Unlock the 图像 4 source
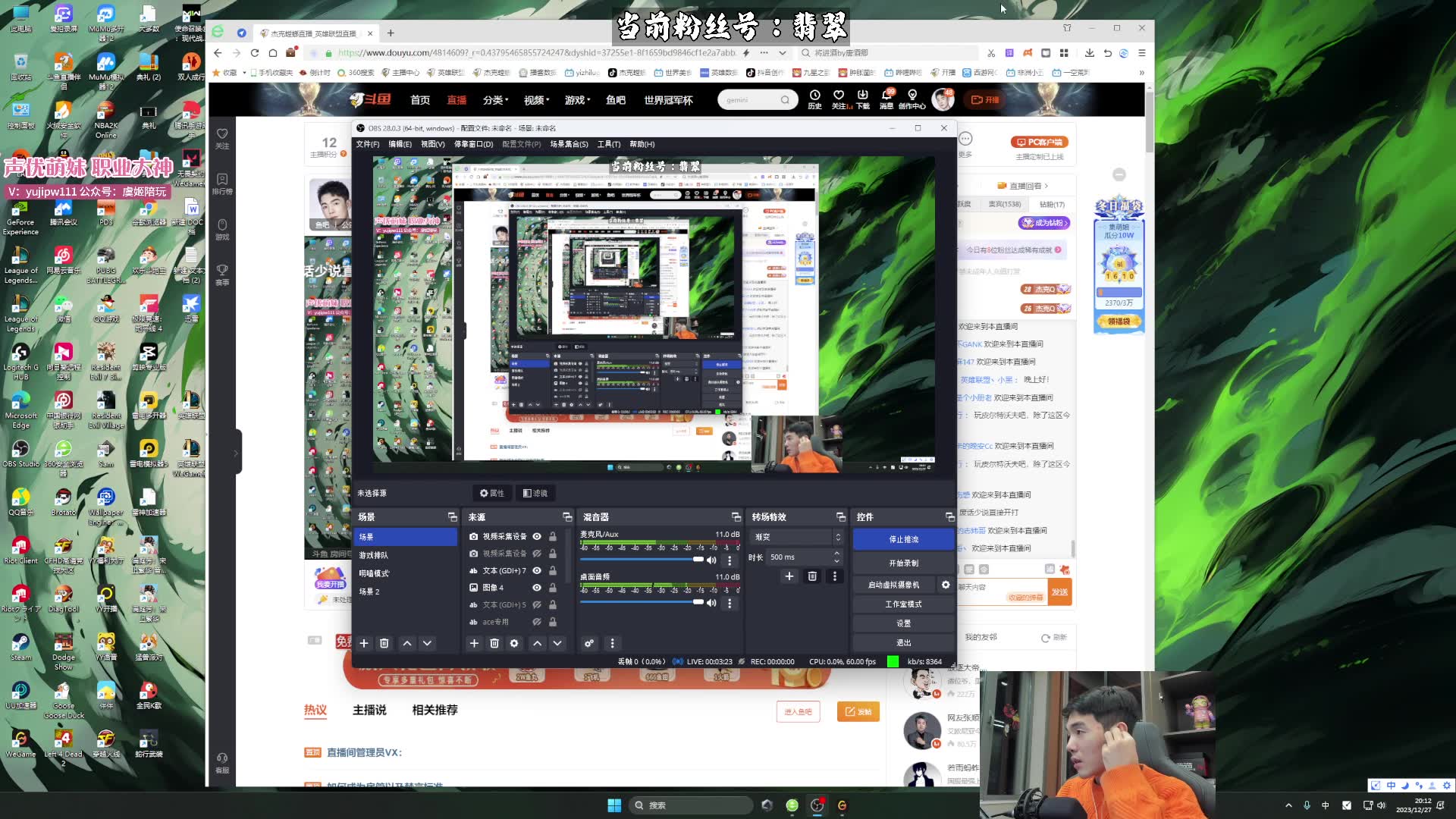1456x819 pixels. tap(553, 588)
